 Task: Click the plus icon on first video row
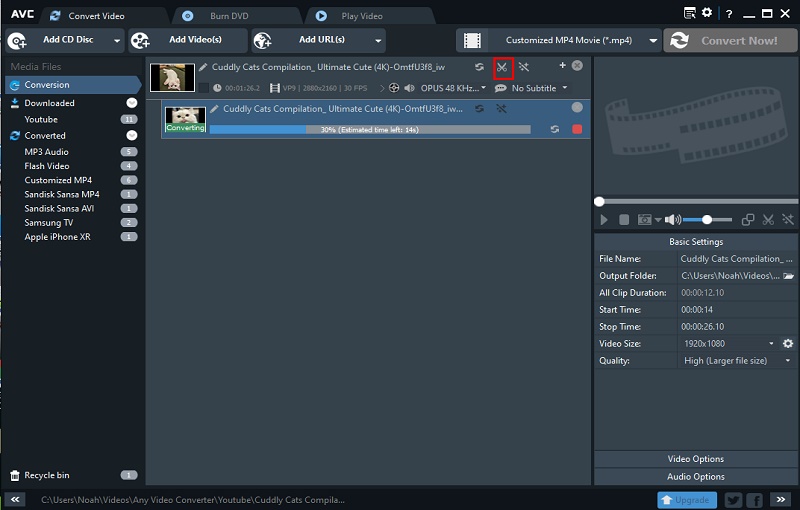pos(562,65)
